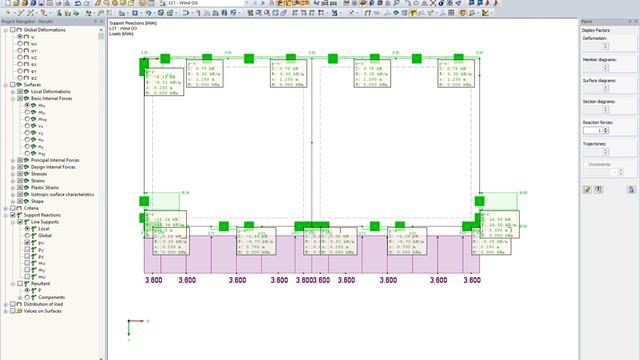
Task: Click the Undo arrow icon
Action: tap(78, 3)
